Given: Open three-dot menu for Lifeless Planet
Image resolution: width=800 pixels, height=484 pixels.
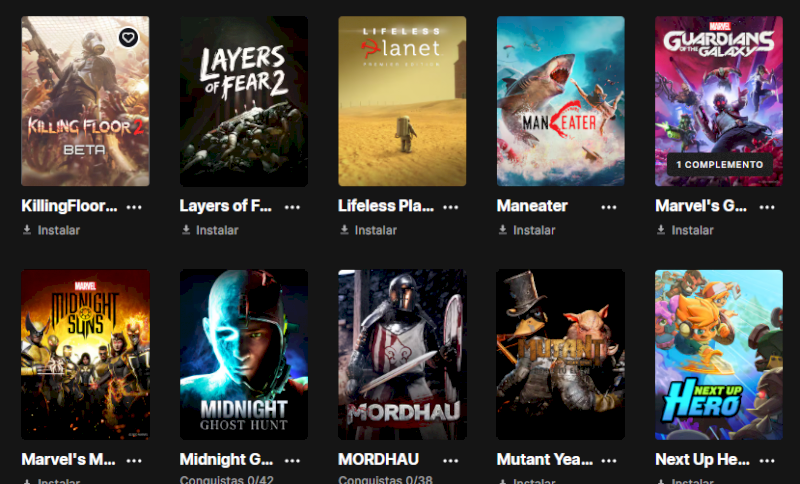Looking at the screenshot, I should click(451, 207).
